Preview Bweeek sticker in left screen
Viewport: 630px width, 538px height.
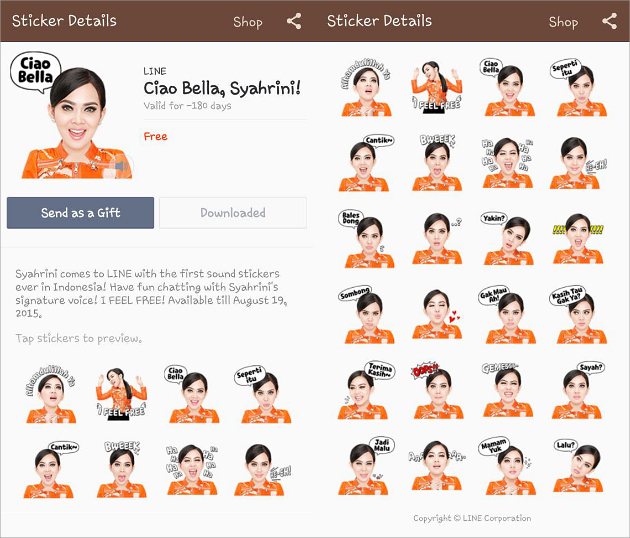pos(122,470)
